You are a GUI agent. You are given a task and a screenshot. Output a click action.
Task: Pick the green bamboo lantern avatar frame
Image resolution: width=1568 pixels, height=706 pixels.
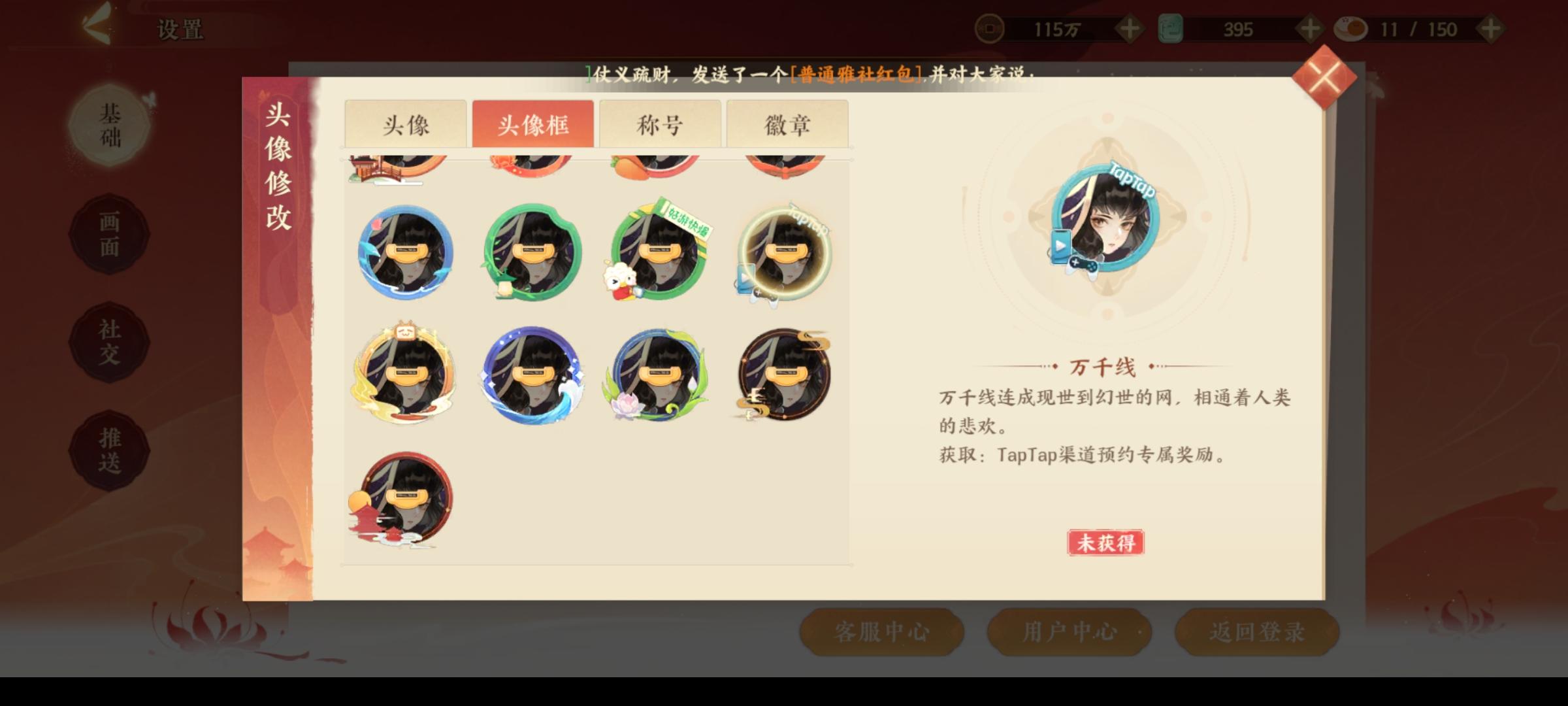pos(532,253)
